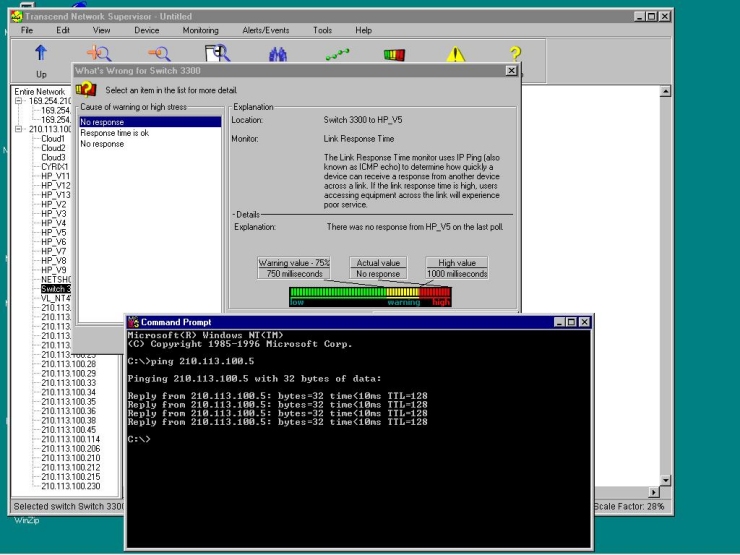
Task: Click the green dotted path trace icon
Action: coord(337,54)
